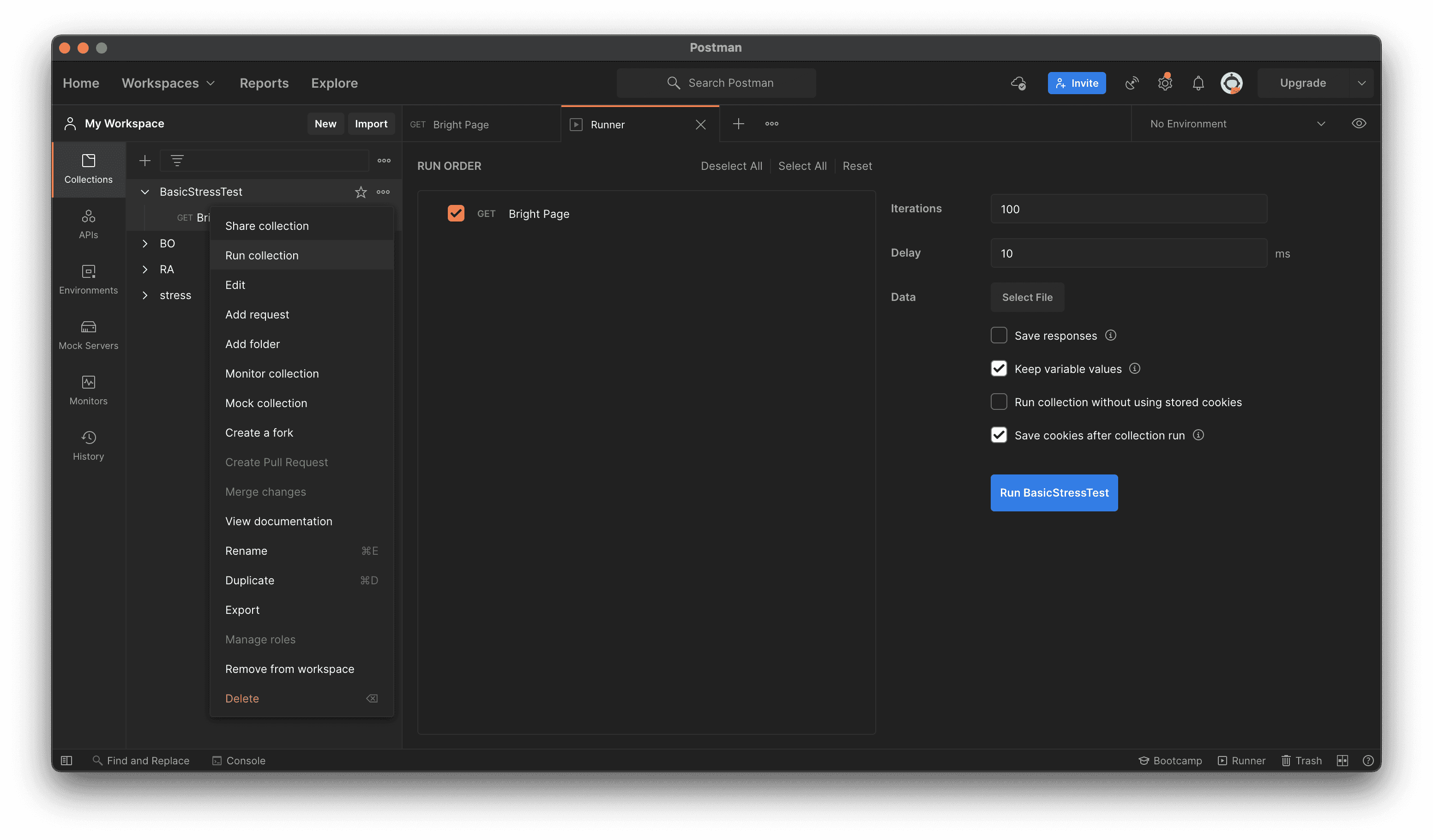The width and height of the screenshot is (1433, 840).
Task: Open Upgrade dropdown arrow
Action: pyautogui.click(x=1361, y=83)
